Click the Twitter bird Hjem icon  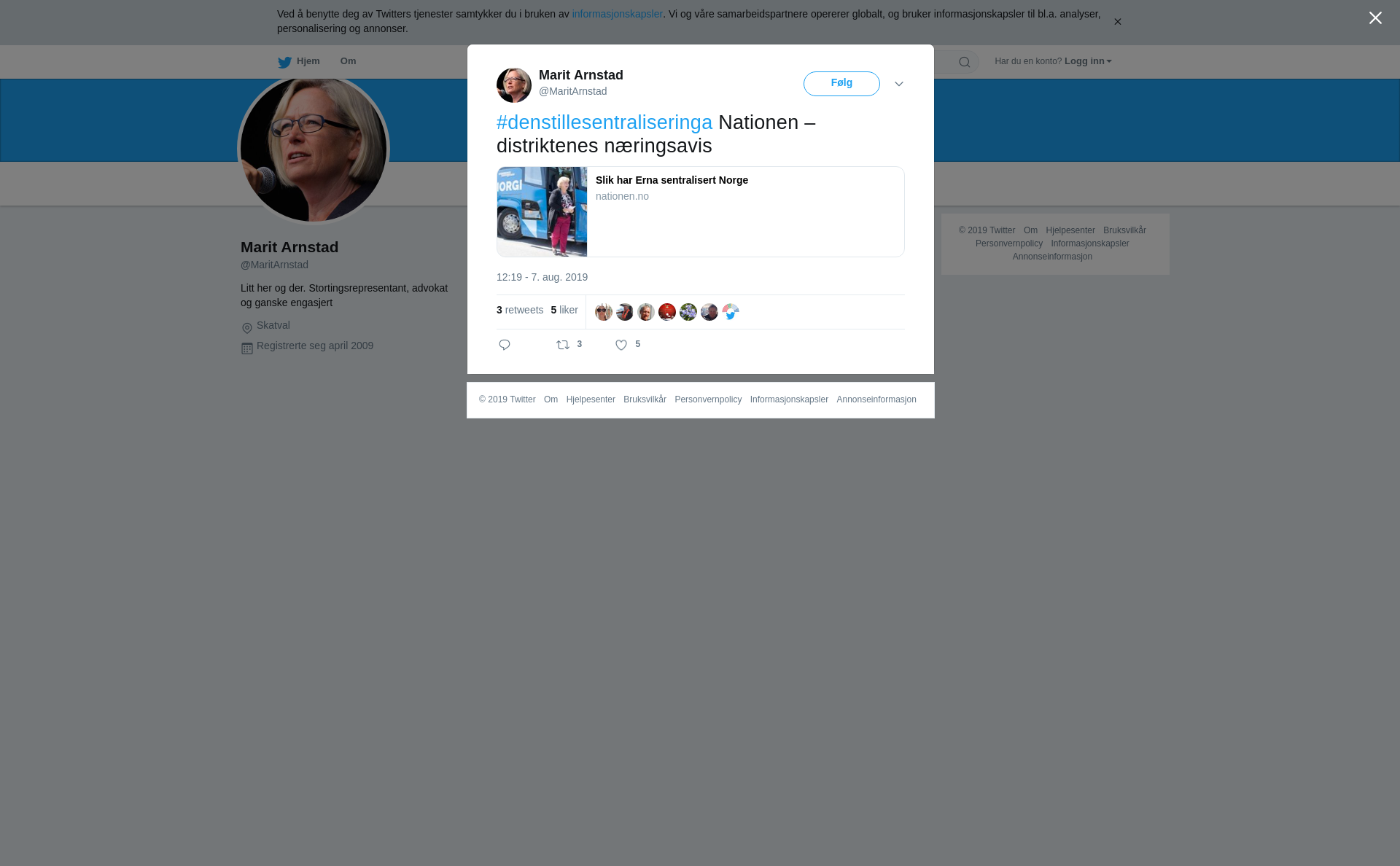point(284,63)
